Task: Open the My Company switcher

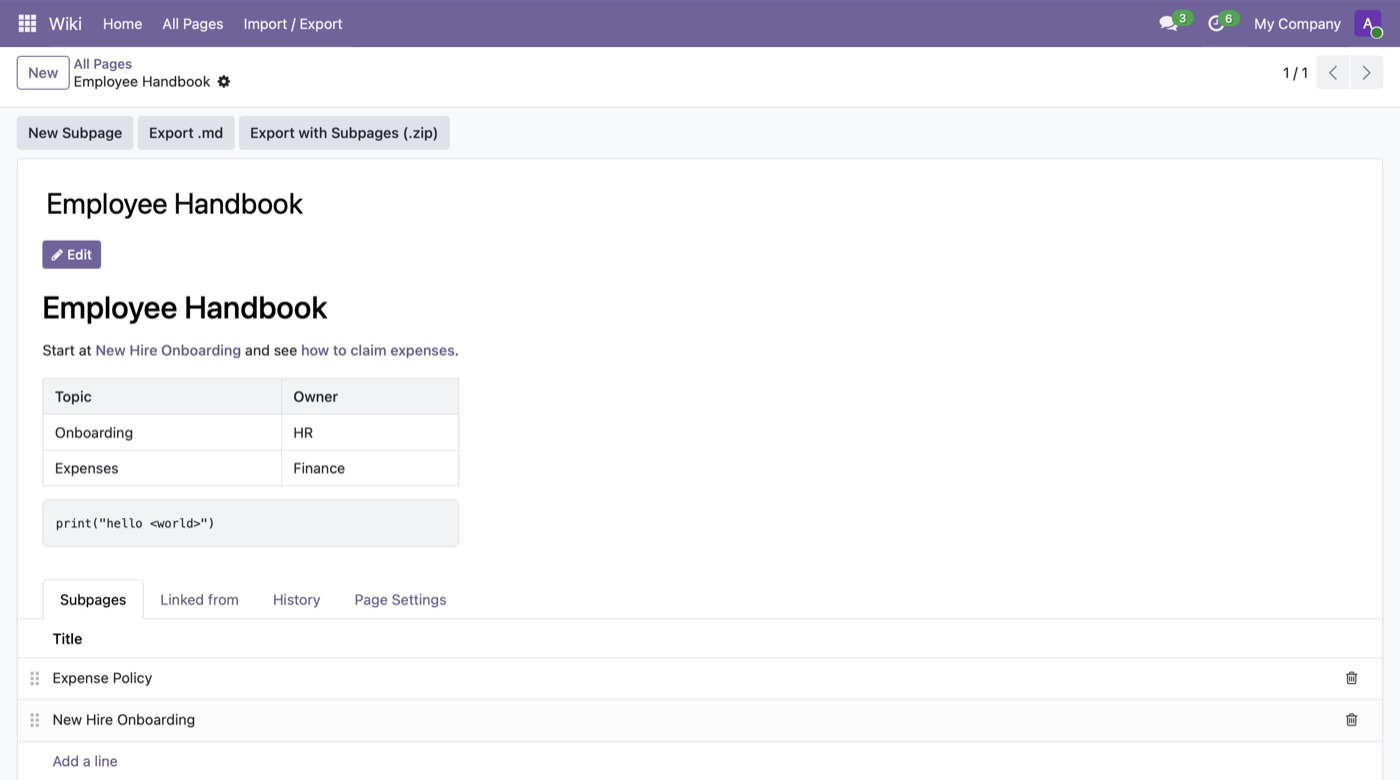Action: (1297, 23)
